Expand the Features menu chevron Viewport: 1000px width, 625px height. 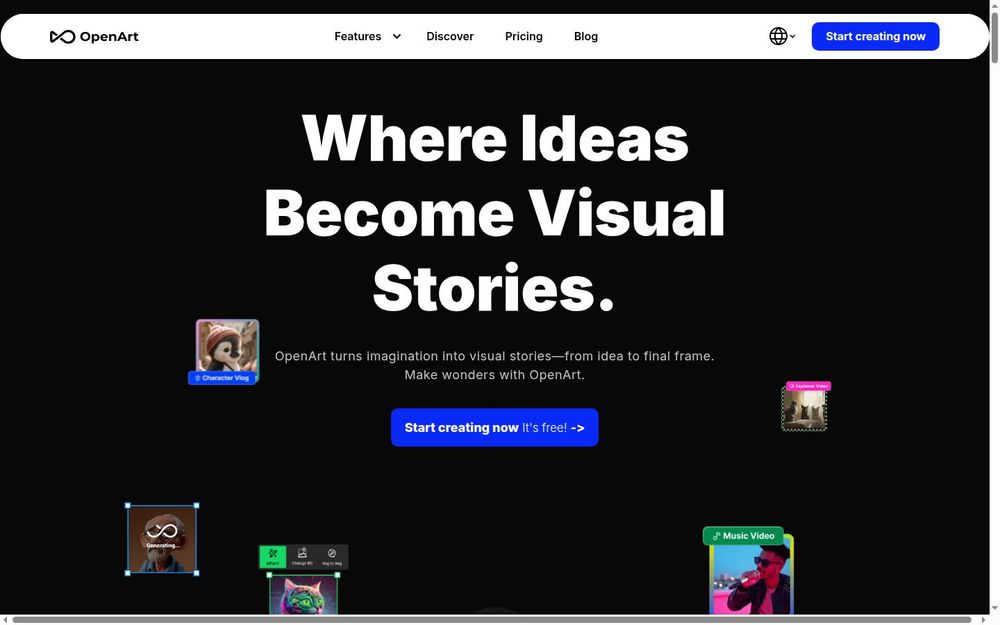click(x=397, y=36)
